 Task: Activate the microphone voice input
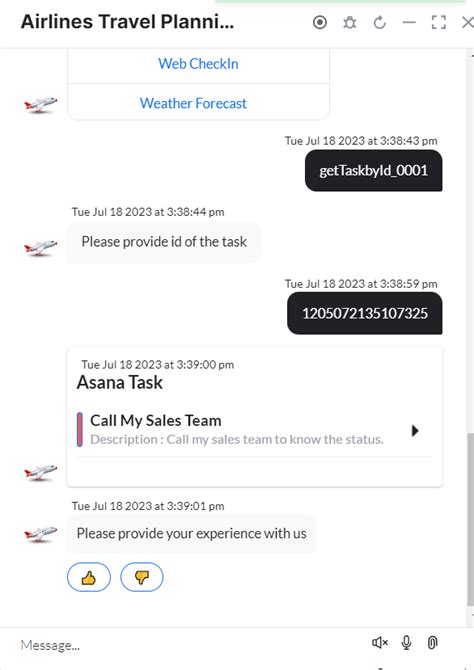tap(406, 642)
